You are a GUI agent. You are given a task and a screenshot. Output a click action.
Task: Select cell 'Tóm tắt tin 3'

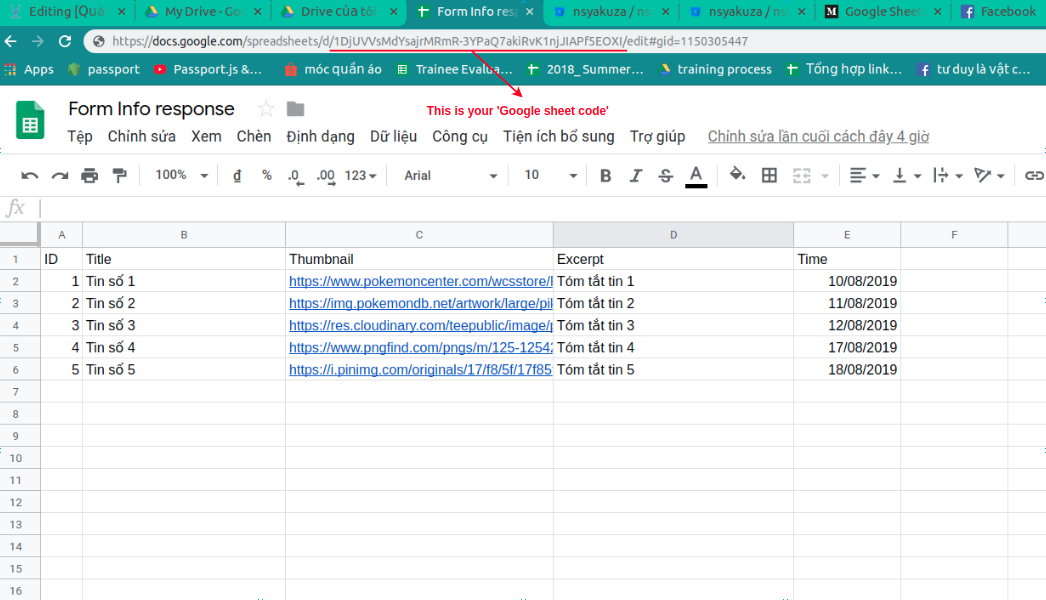tap(673, 325)
